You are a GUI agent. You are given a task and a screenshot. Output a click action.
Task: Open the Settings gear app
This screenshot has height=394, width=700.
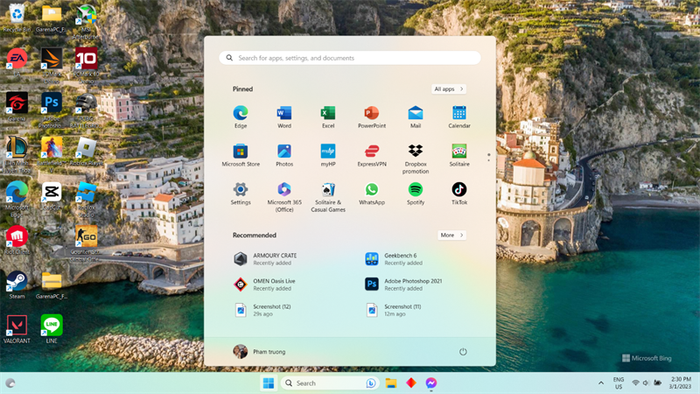(240, 193)
